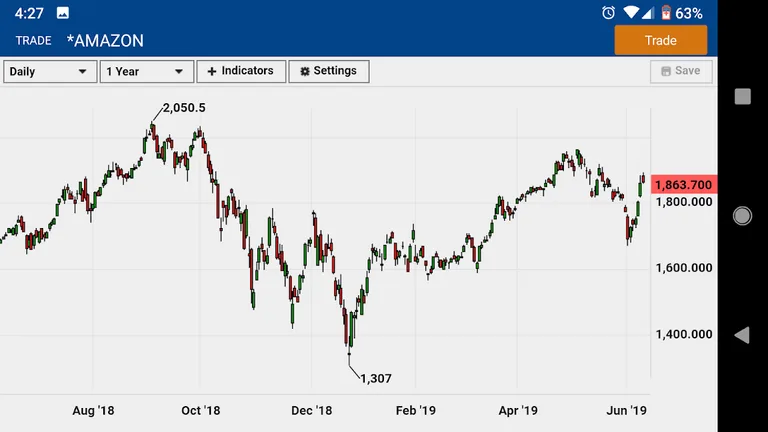Select the Dec '18 date axis label
The width and height of the screenshot is (768, 432).
click(x=311, y=410)
